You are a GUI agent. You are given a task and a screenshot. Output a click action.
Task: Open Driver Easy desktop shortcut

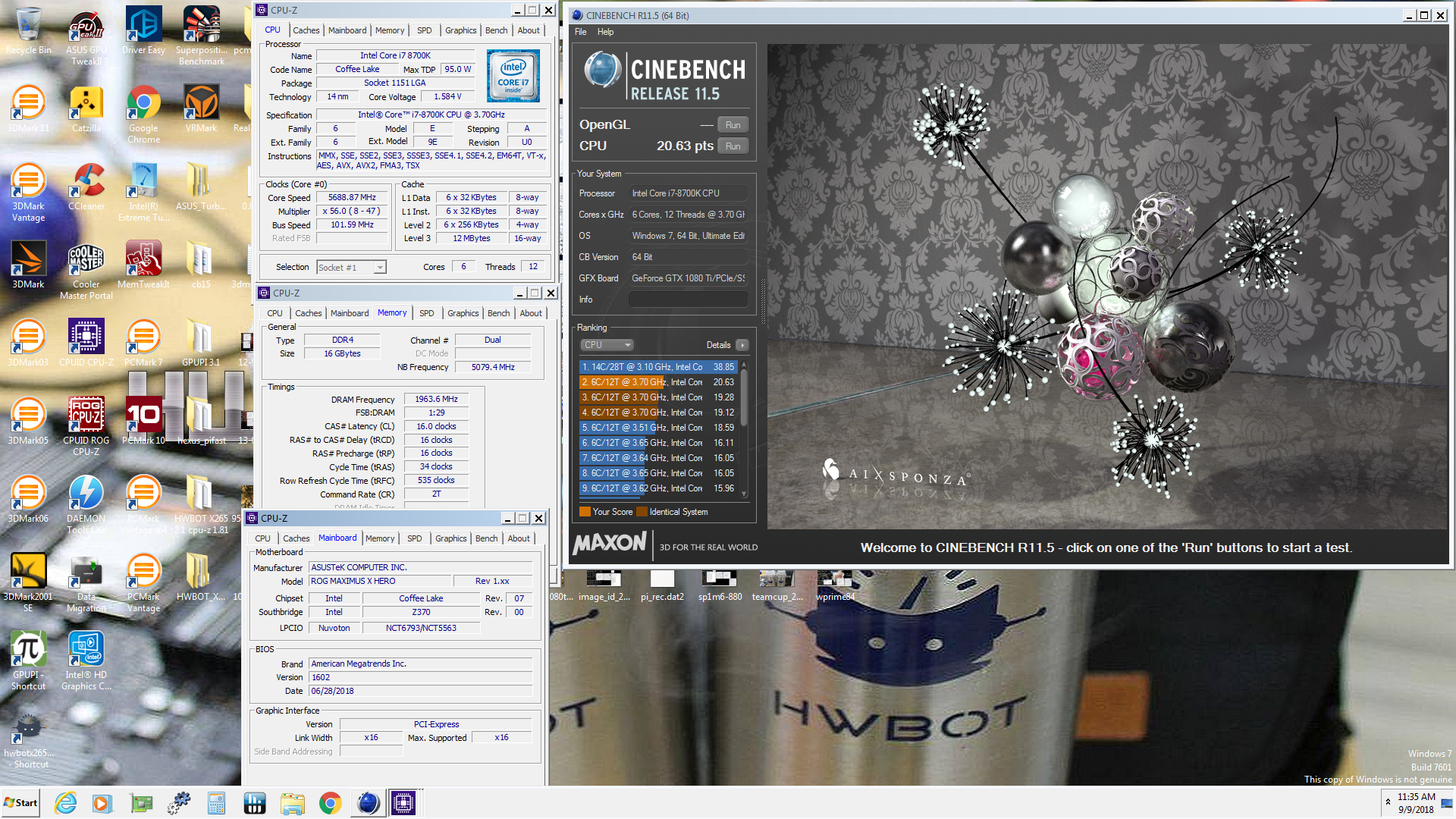coord(143,31)
